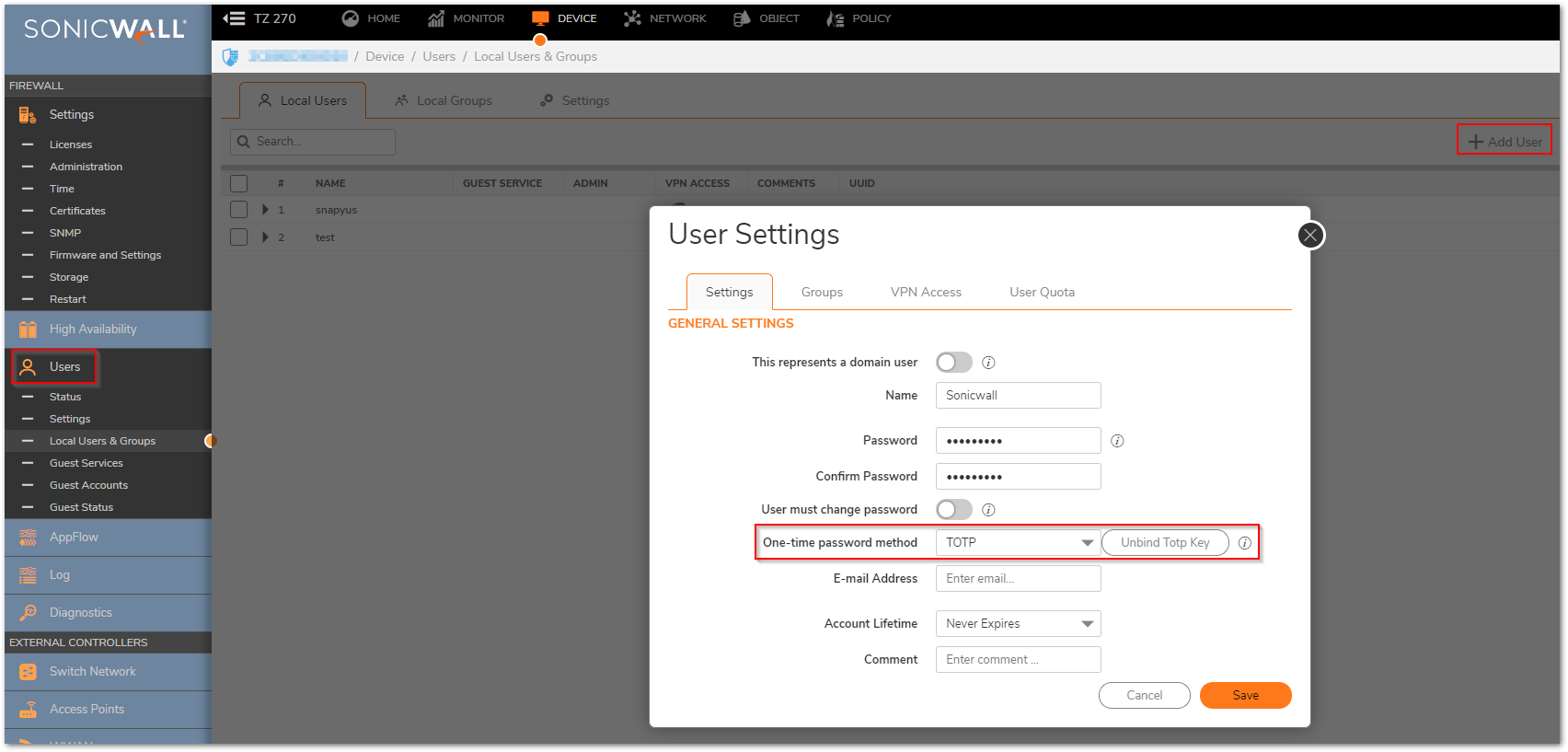Click the AppFlow sidebar icon
The image size is (1568, 752).
click(x=28, y=537)
